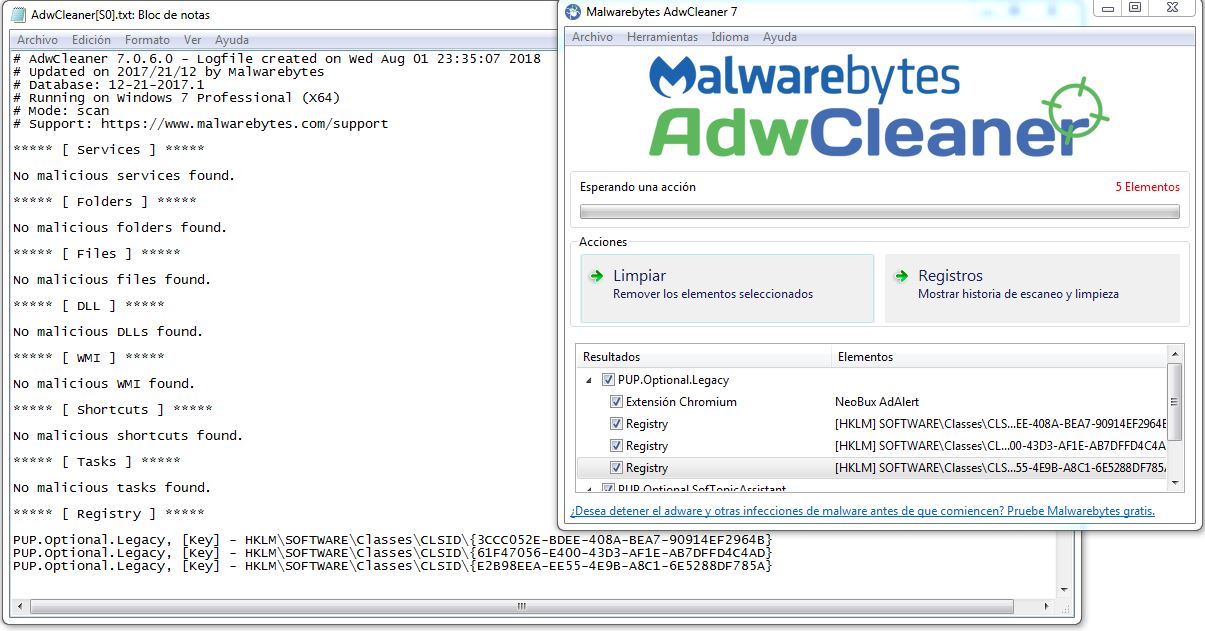Viewport: 1205px width, 631px height.
Task: Click the green arrow icon beside Registros
Action: (902, 276)
